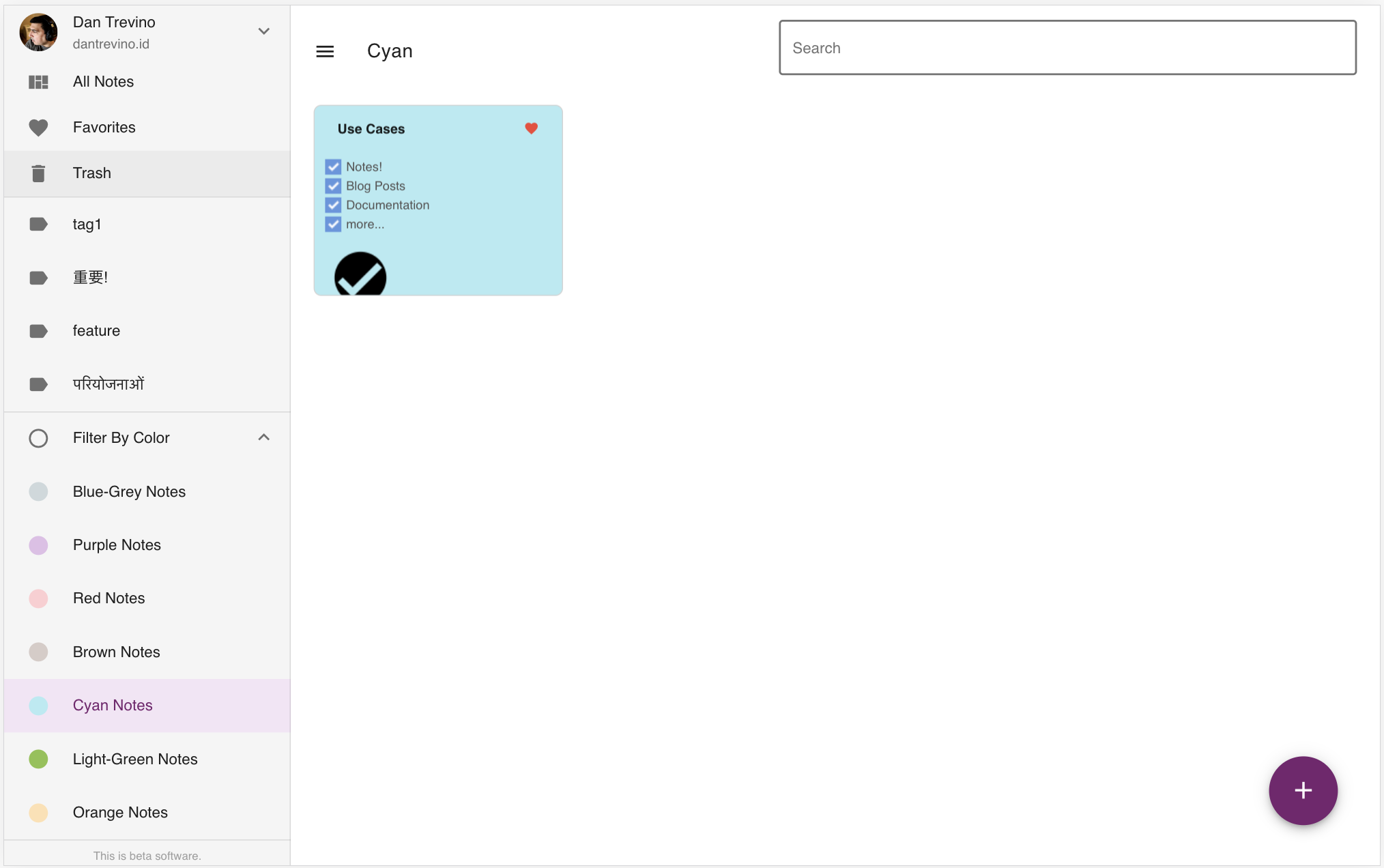This screenshot has height=868, width=1384.
Task: Expand the account dropdown arrow
Action: (264, 31)
